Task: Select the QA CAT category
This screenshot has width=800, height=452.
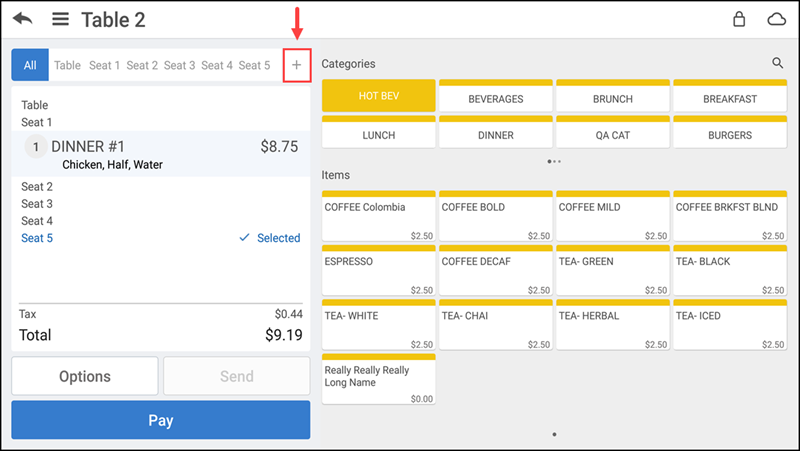Action: coord(613,132)
